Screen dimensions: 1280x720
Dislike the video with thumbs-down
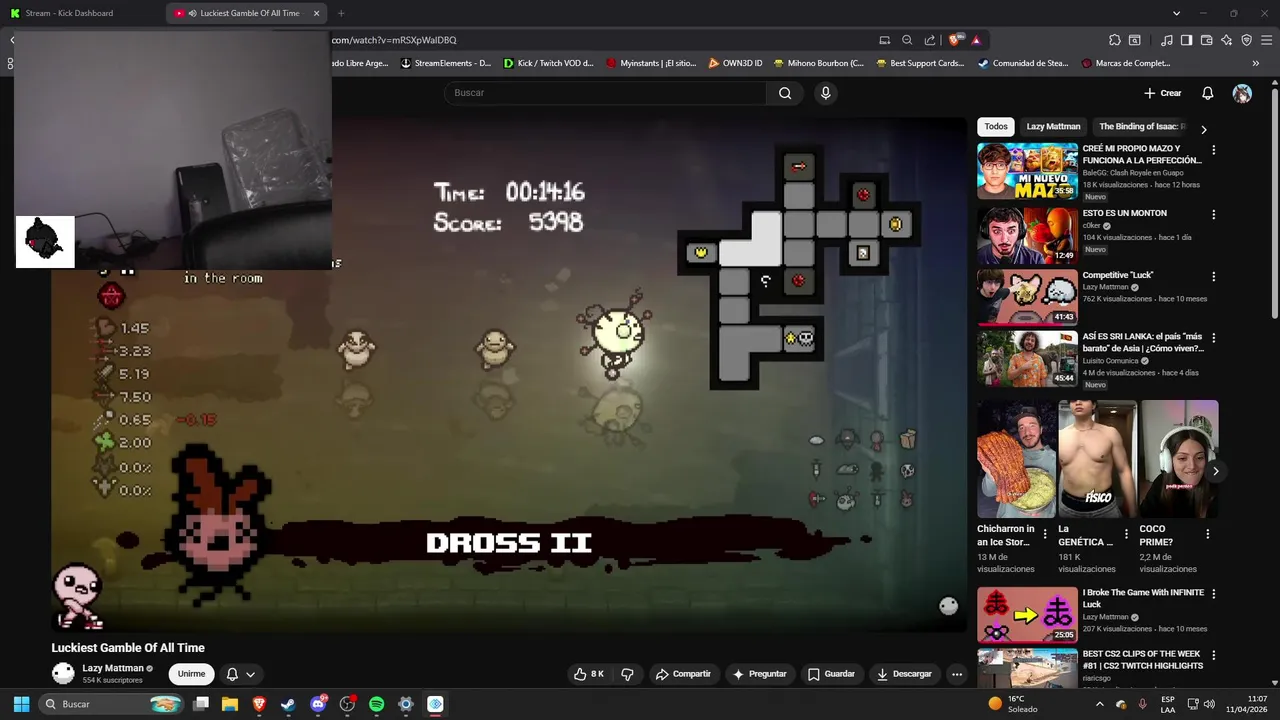click(627, 674)
